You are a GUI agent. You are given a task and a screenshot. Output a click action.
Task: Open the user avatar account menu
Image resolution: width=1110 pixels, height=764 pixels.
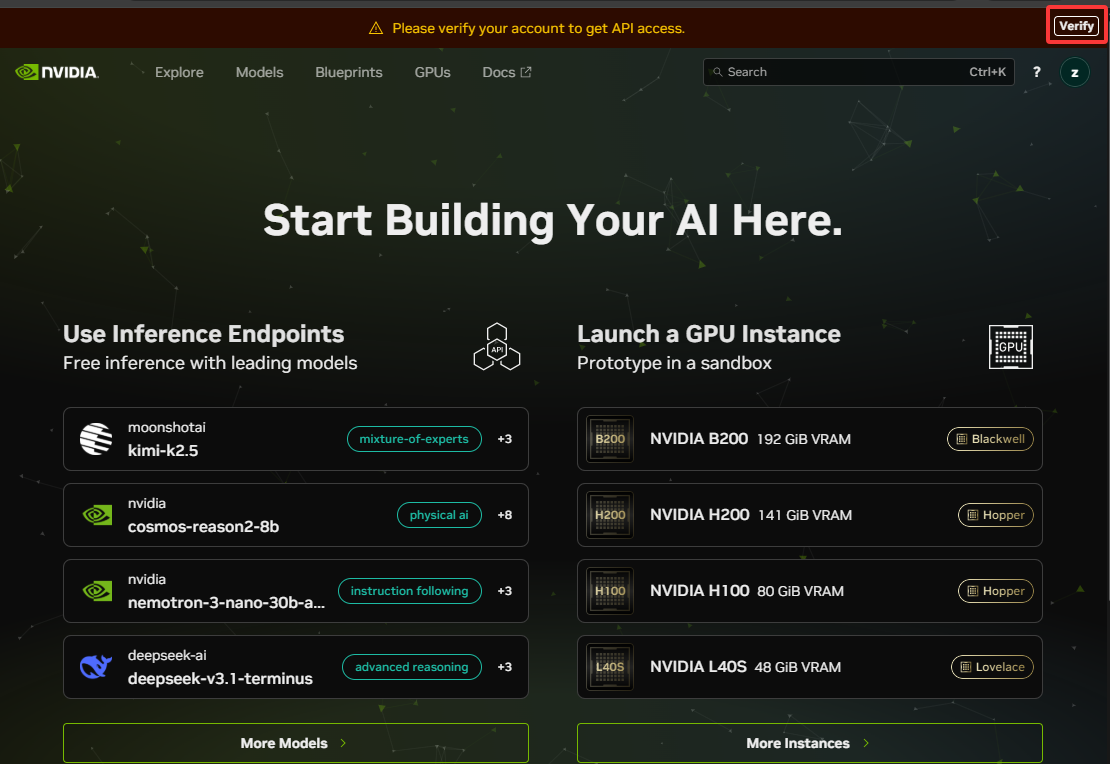click(x=1074, y=72)
